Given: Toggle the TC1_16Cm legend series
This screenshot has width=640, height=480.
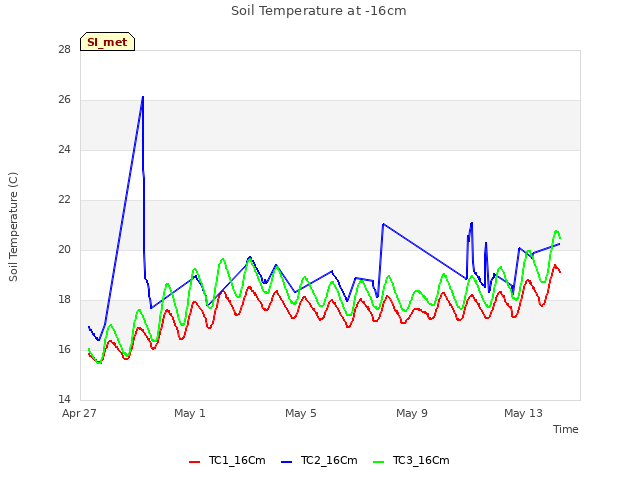Looking at the screenshot, I should [x=227, y=460].
